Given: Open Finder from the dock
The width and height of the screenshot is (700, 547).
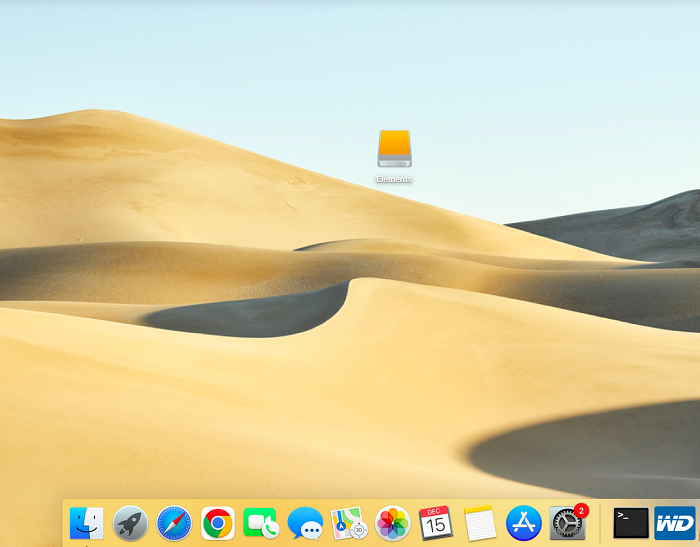Looking at the screenshot, I should pyautogui.click(x=87, y=523).
